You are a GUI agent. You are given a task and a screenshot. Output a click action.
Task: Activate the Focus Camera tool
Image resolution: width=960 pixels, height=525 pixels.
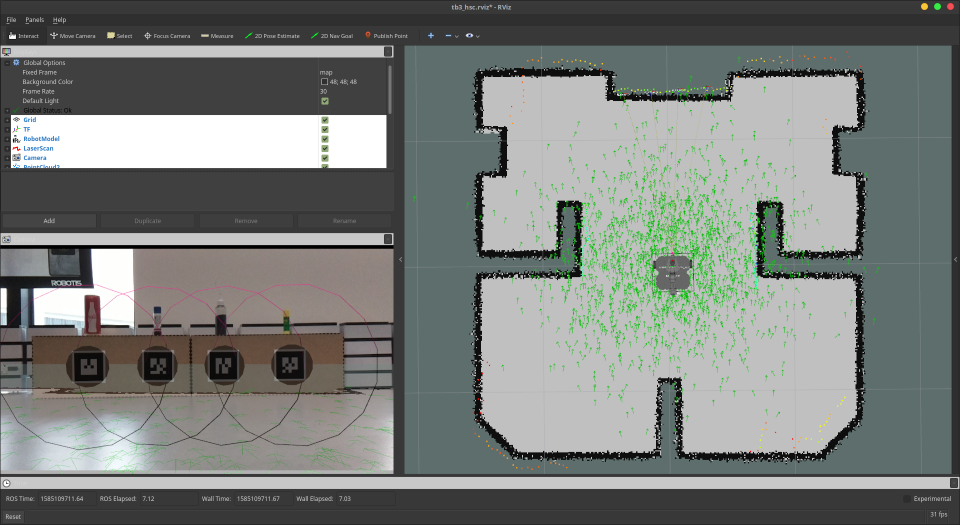pos(167,36)
